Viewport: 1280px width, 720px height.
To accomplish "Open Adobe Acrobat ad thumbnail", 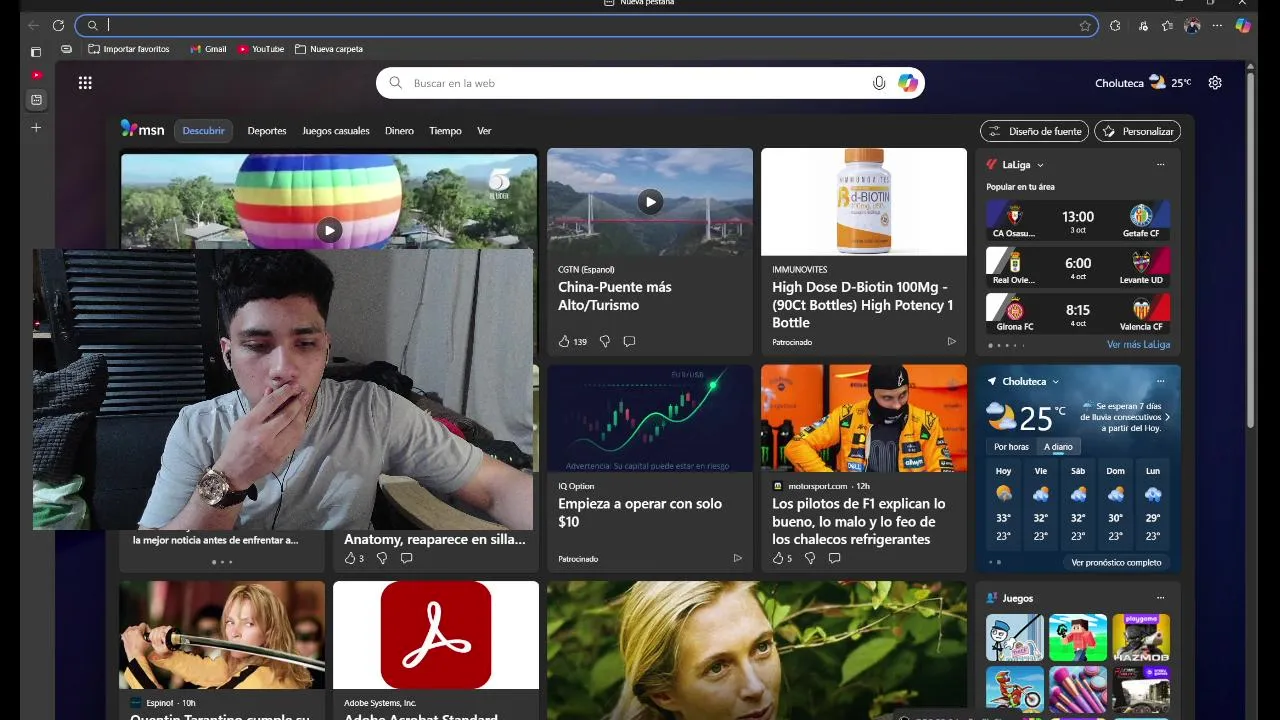I will (436, 635).
